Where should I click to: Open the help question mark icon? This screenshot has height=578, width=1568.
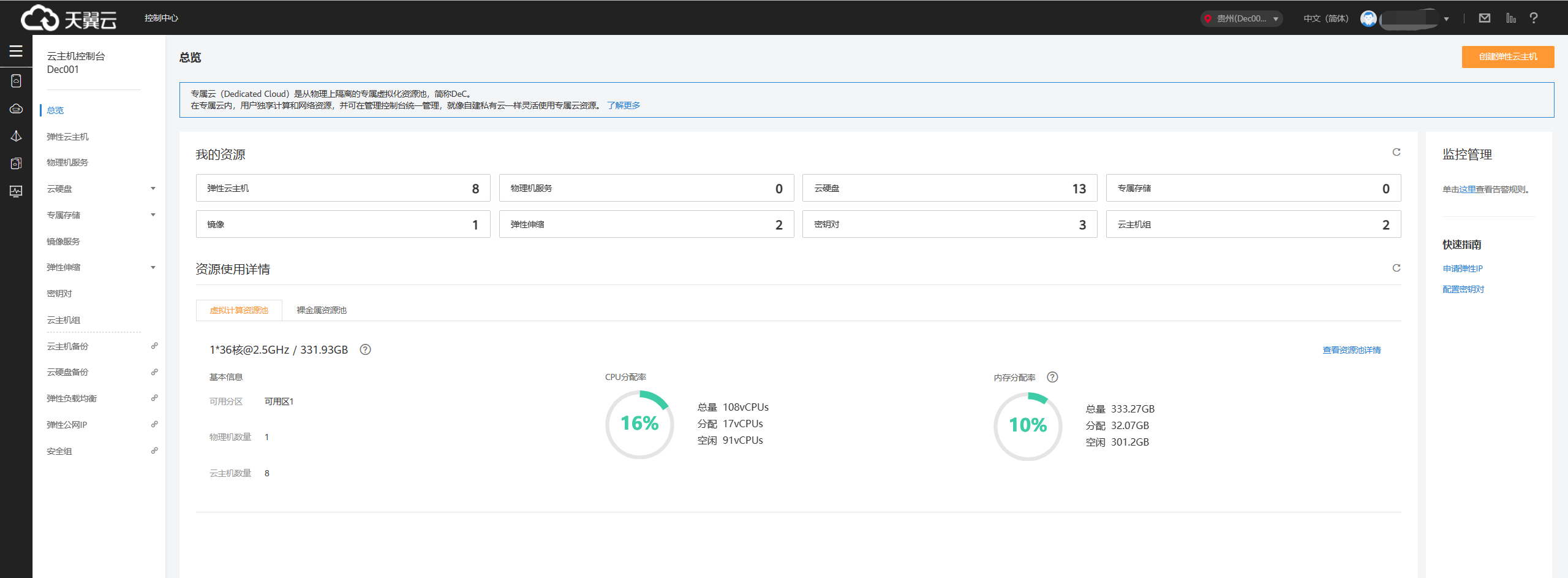(x=1533, y=18)
